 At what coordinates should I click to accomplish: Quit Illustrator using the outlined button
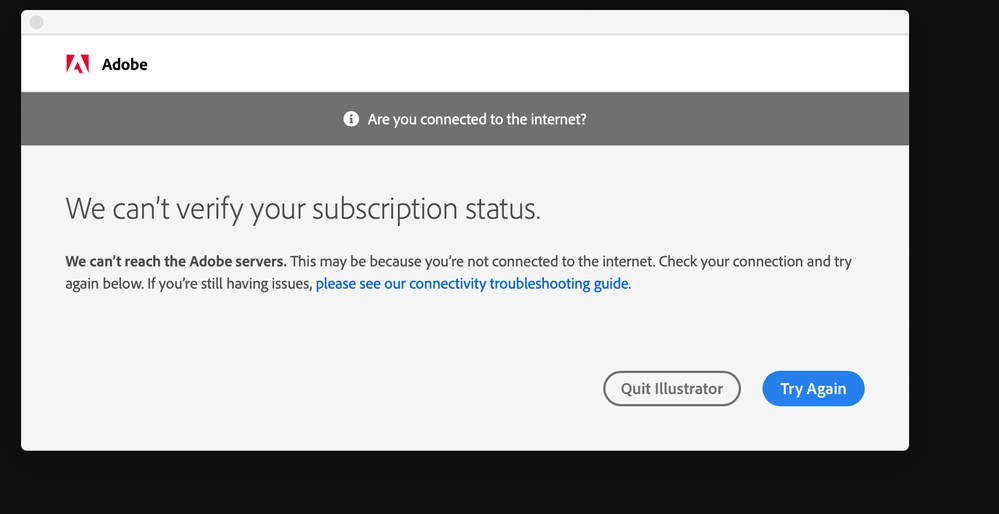click(x=672, y=389)
